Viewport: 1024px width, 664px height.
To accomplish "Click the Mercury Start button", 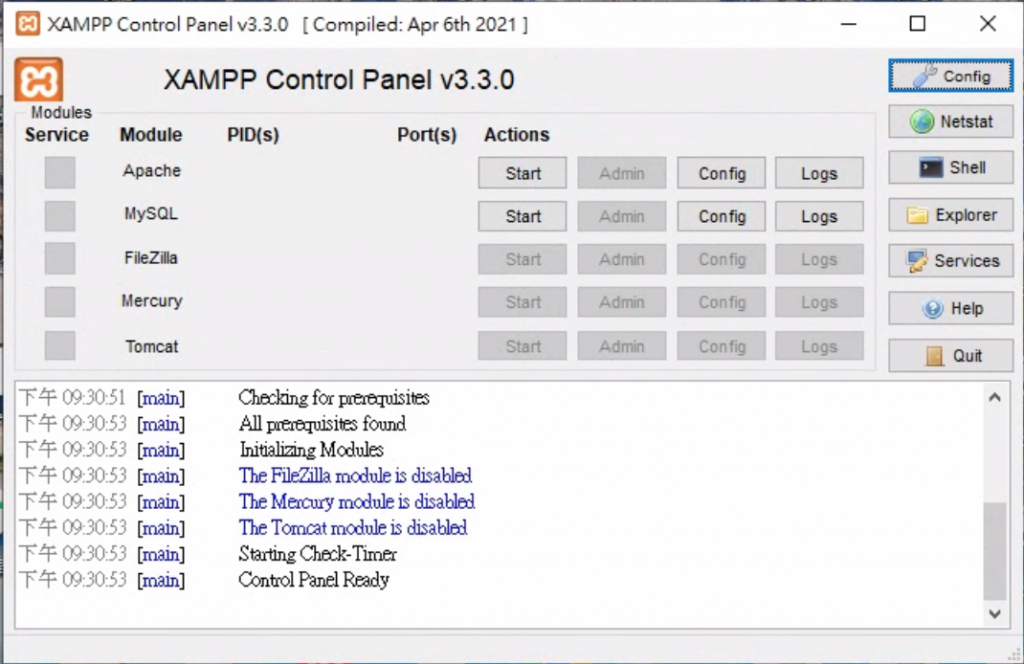I will [x=522, y=302].
